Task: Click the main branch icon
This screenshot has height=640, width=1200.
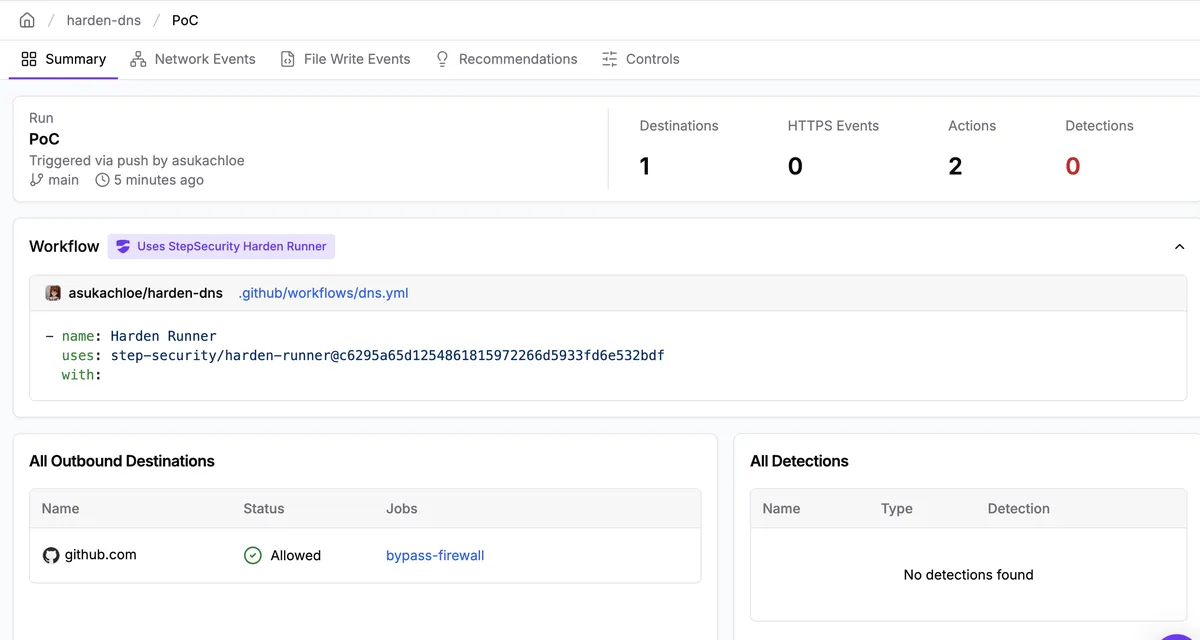Action: tap(37, 180)
